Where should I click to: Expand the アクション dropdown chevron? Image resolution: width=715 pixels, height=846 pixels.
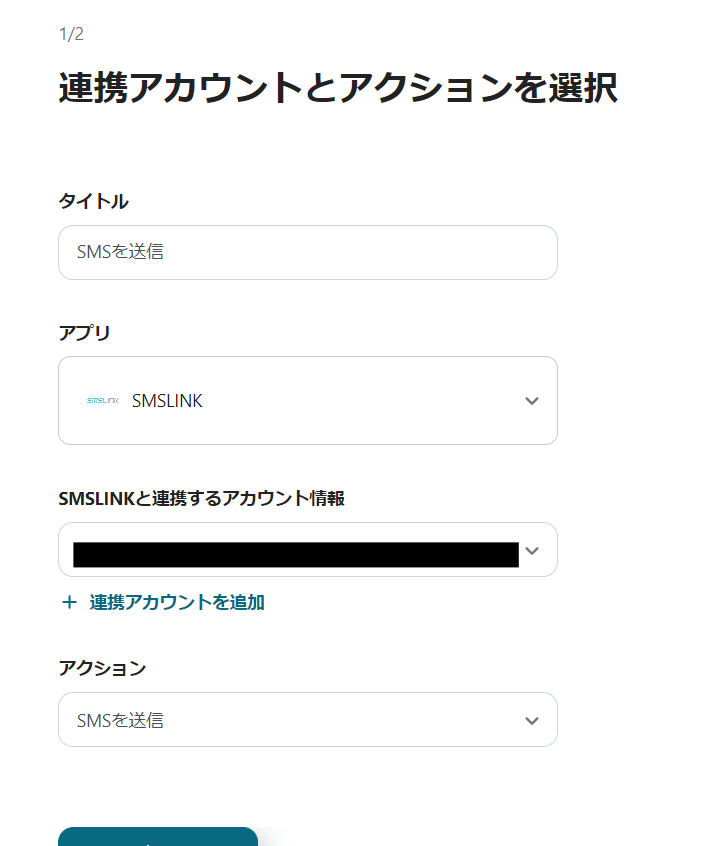click(531, 720)
